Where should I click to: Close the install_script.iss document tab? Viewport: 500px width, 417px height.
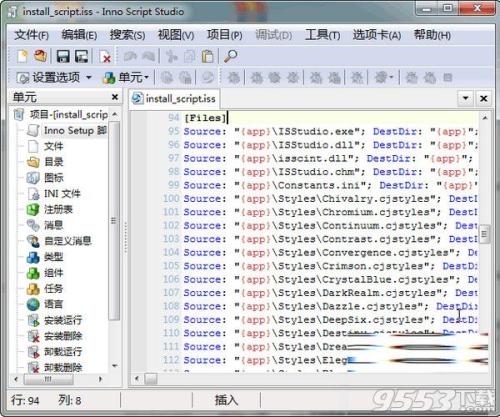tap(484, 98)
